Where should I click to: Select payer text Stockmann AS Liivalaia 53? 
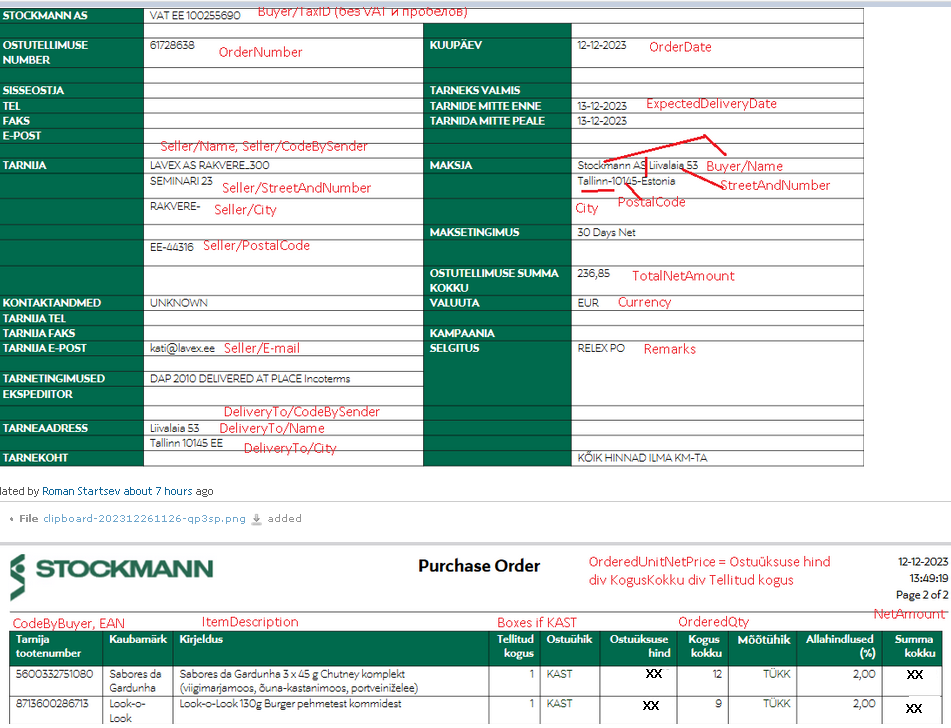(x=637, y=165)
